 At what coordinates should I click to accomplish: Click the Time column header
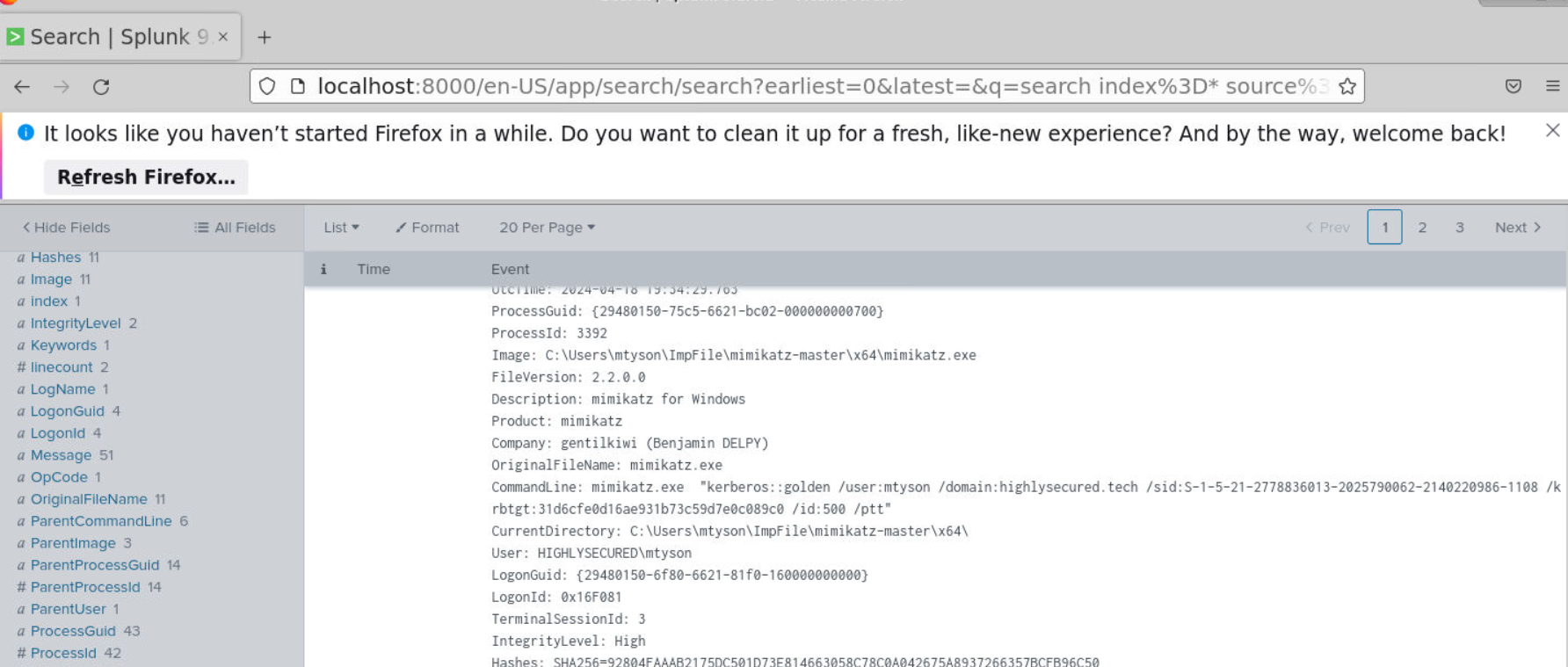[x=374, y=269]
